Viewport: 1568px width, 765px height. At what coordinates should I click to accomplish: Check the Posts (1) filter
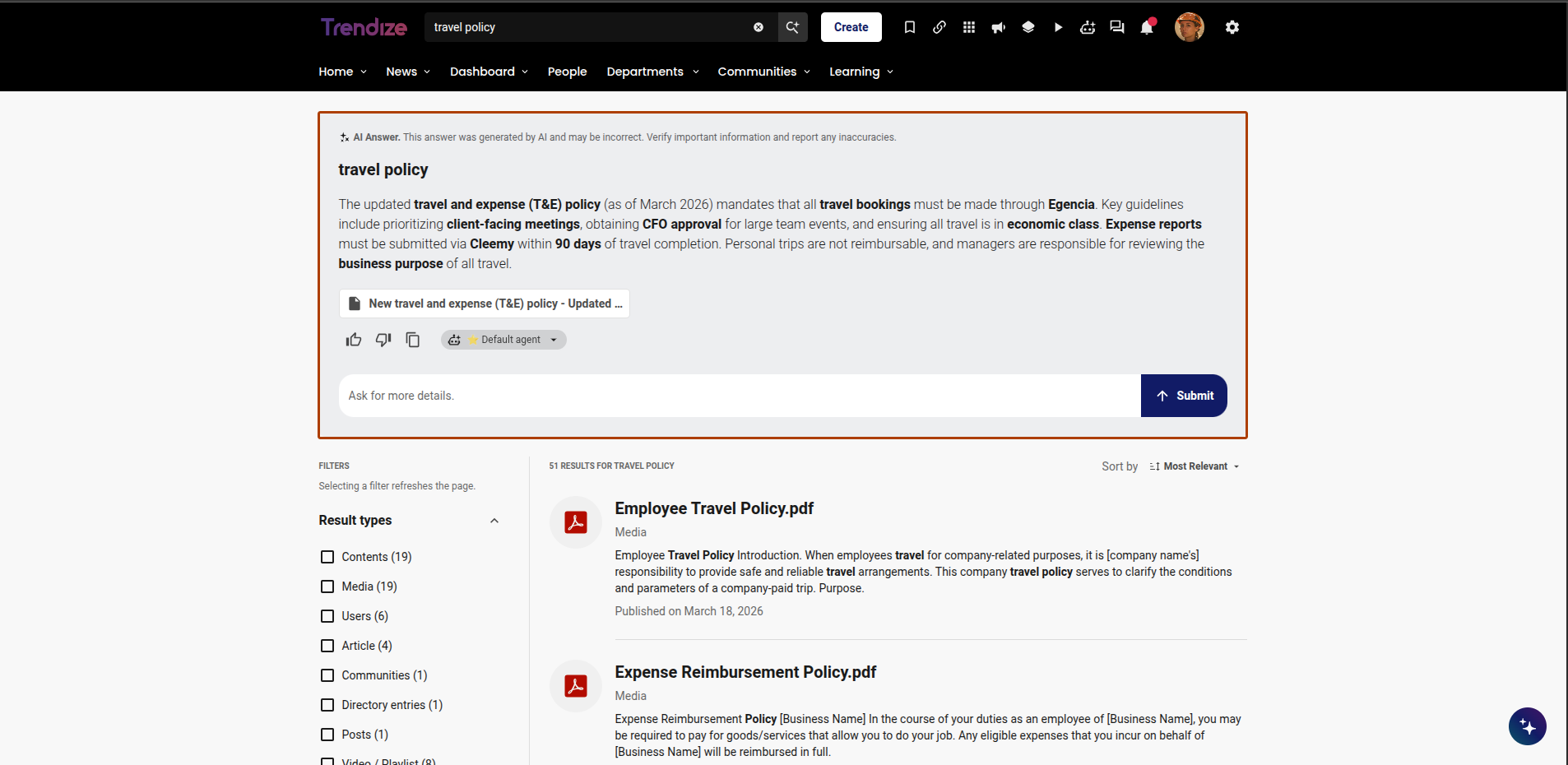tap(327, 735)
